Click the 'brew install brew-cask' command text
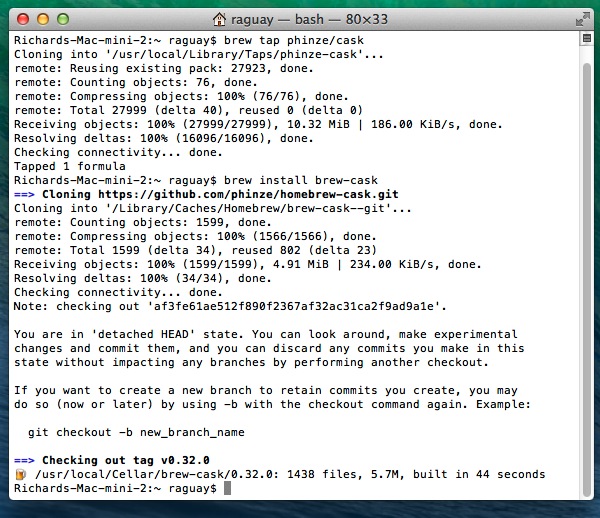This screenshot has width=600, height=518. [301, 180]
